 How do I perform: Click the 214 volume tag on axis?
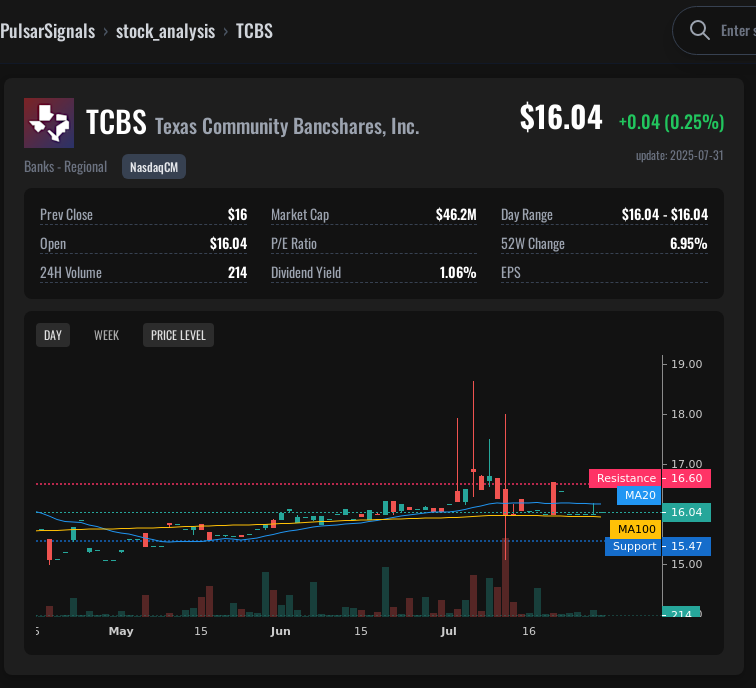[681, 612]
